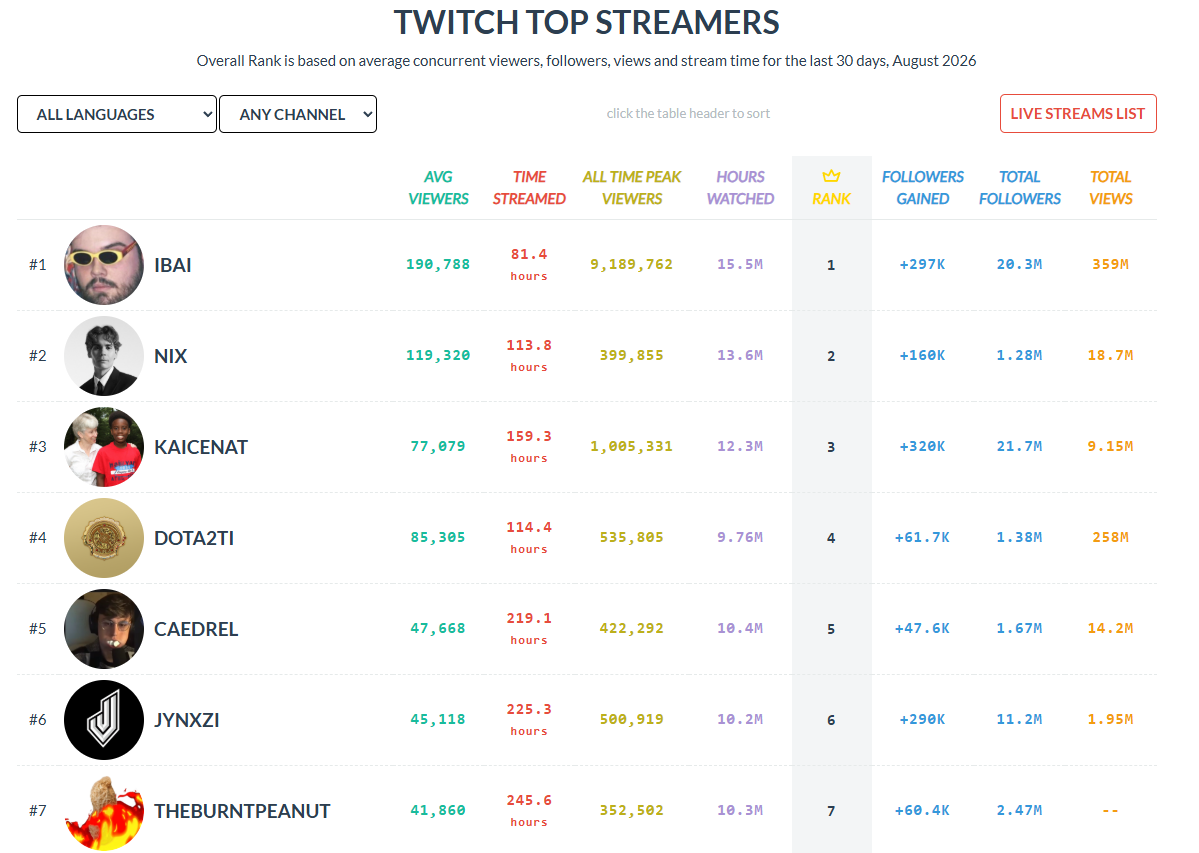1199x853 pixels.
Task: Open the Live Streams List
Action: [x=1077, y=114]
